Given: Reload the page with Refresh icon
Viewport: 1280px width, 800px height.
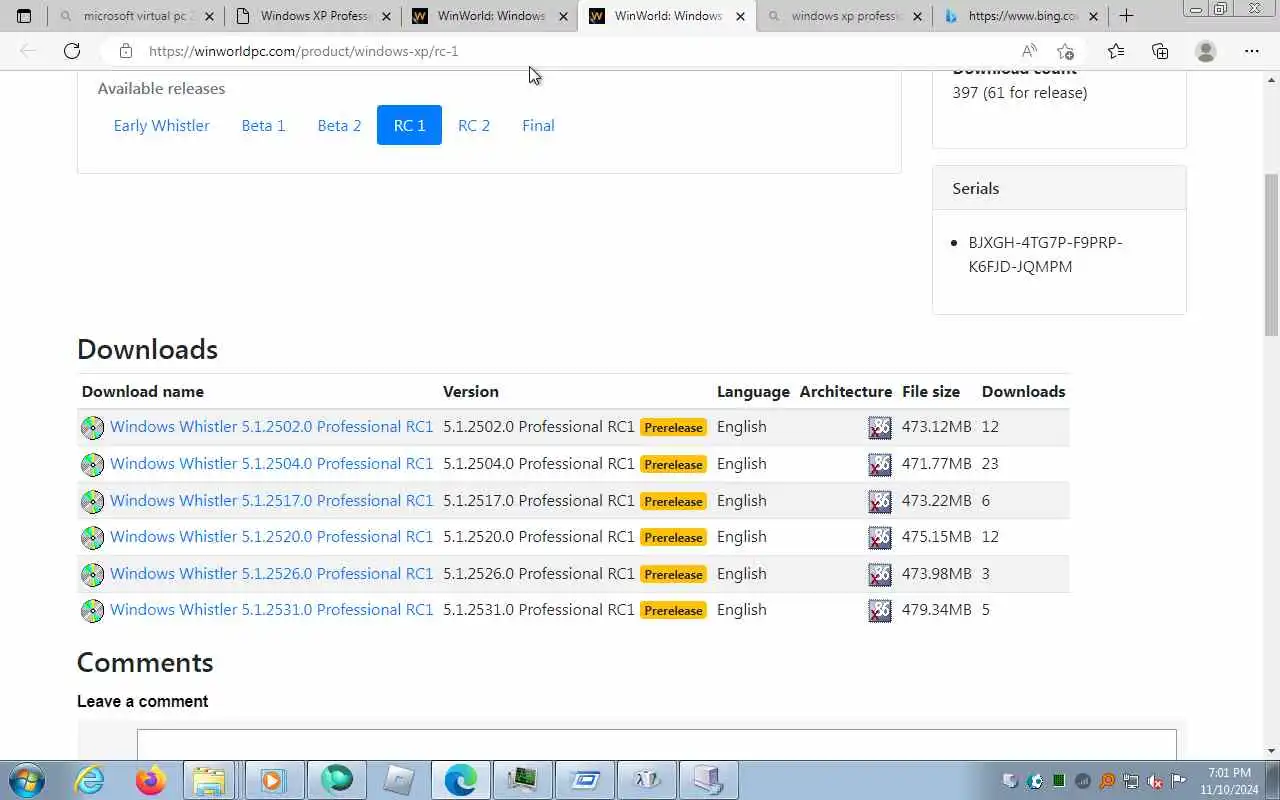Looking at the screenshot, I should (x=72, y=51).
